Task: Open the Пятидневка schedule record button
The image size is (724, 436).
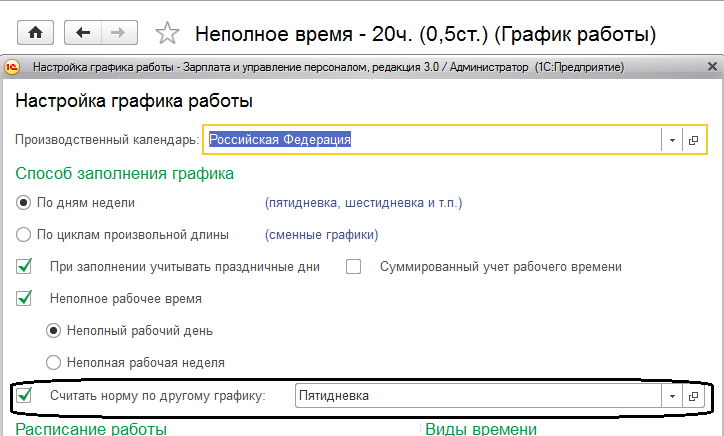Action: (x=692, y=396)
